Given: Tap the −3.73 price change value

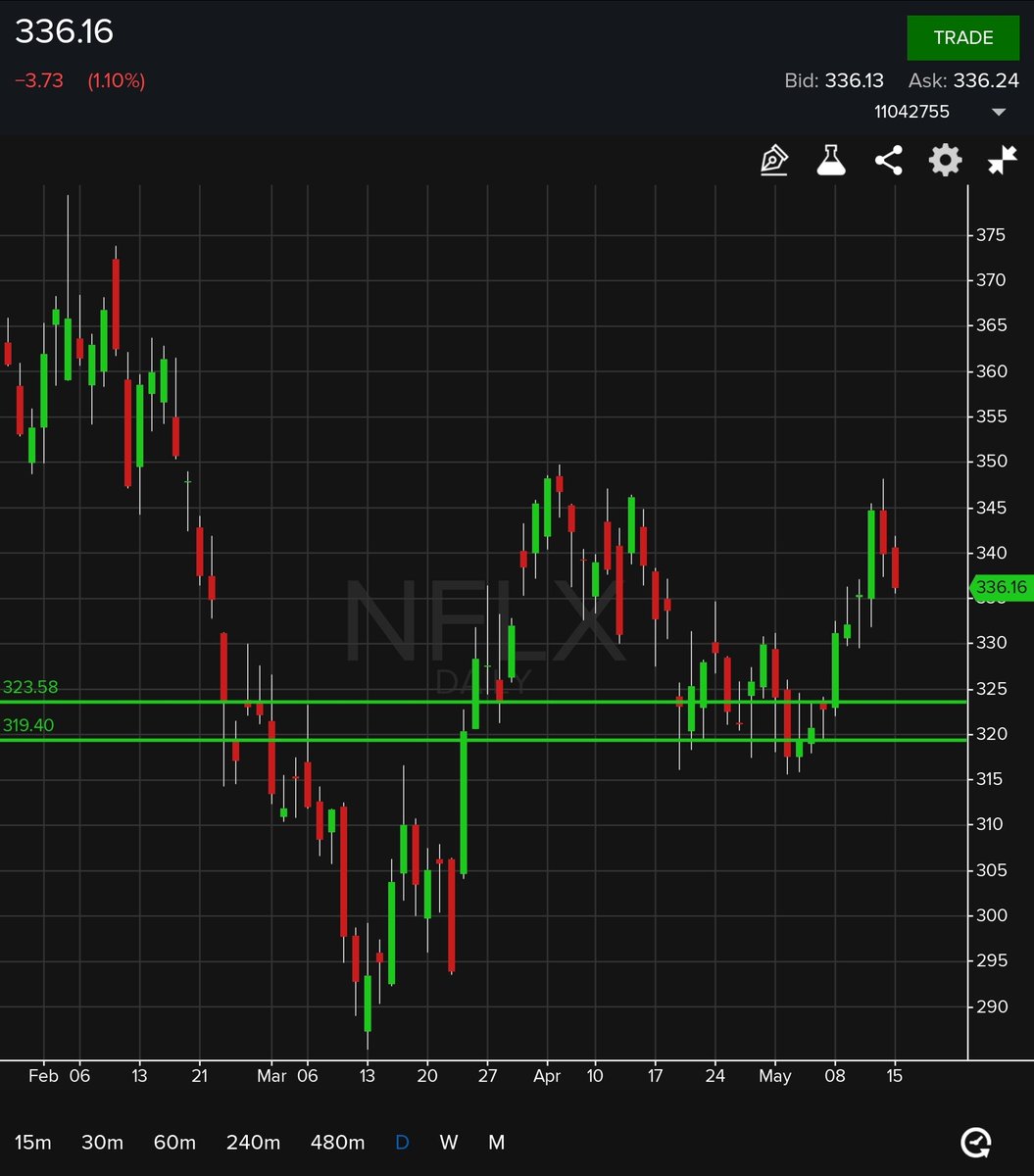Looking at the screenshot, I should point(39,80).
